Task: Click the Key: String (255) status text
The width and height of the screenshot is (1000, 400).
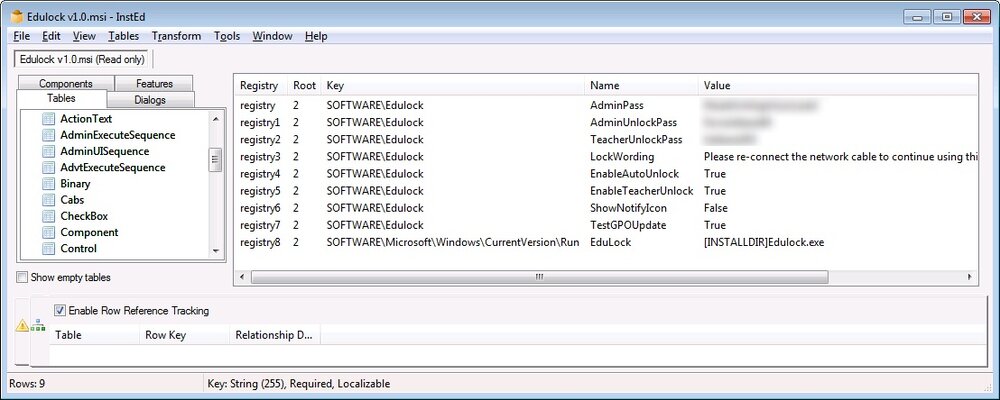Action: click(298, 384)
